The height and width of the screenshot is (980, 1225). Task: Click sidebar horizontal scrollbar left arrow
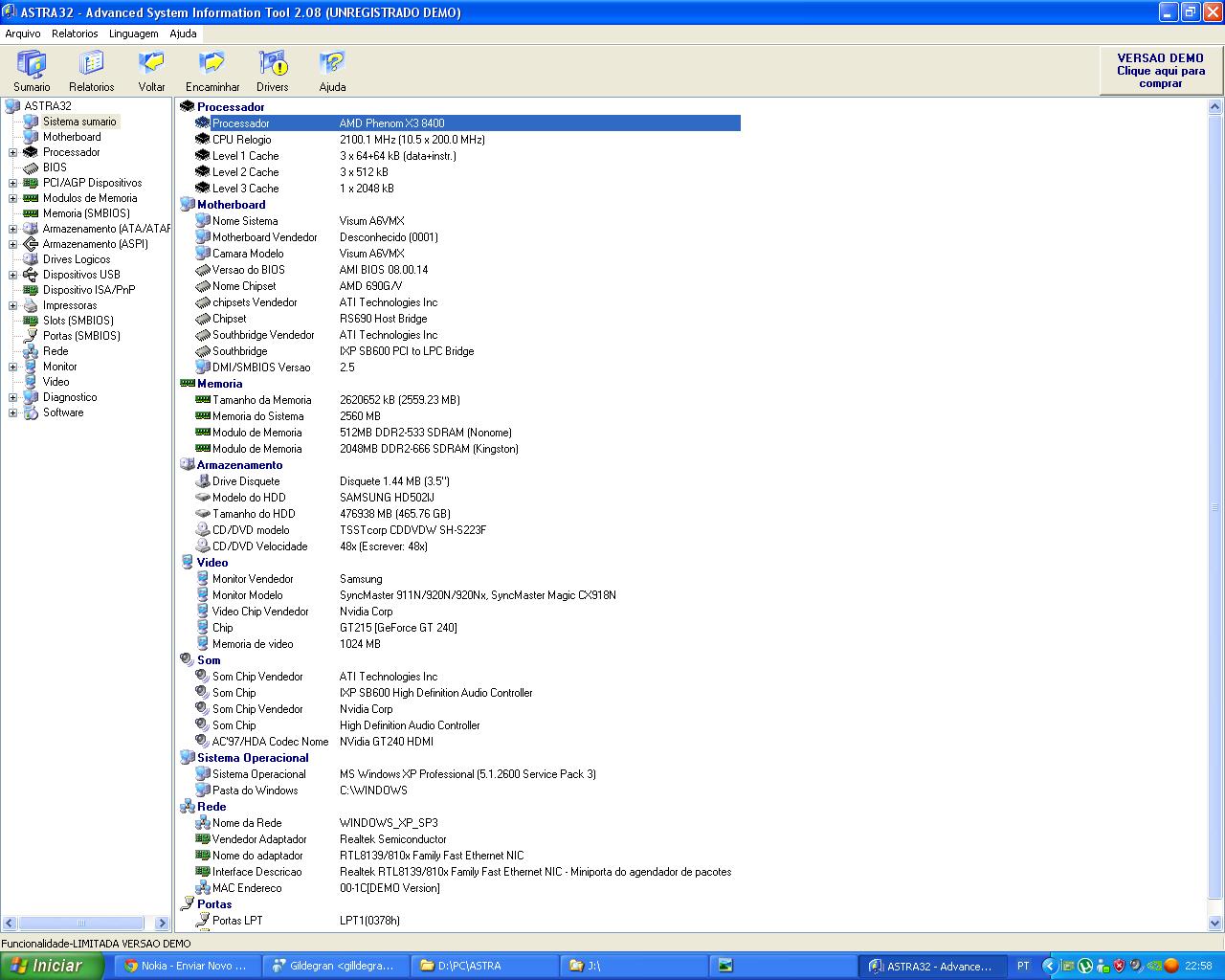(x=10, y=924)
